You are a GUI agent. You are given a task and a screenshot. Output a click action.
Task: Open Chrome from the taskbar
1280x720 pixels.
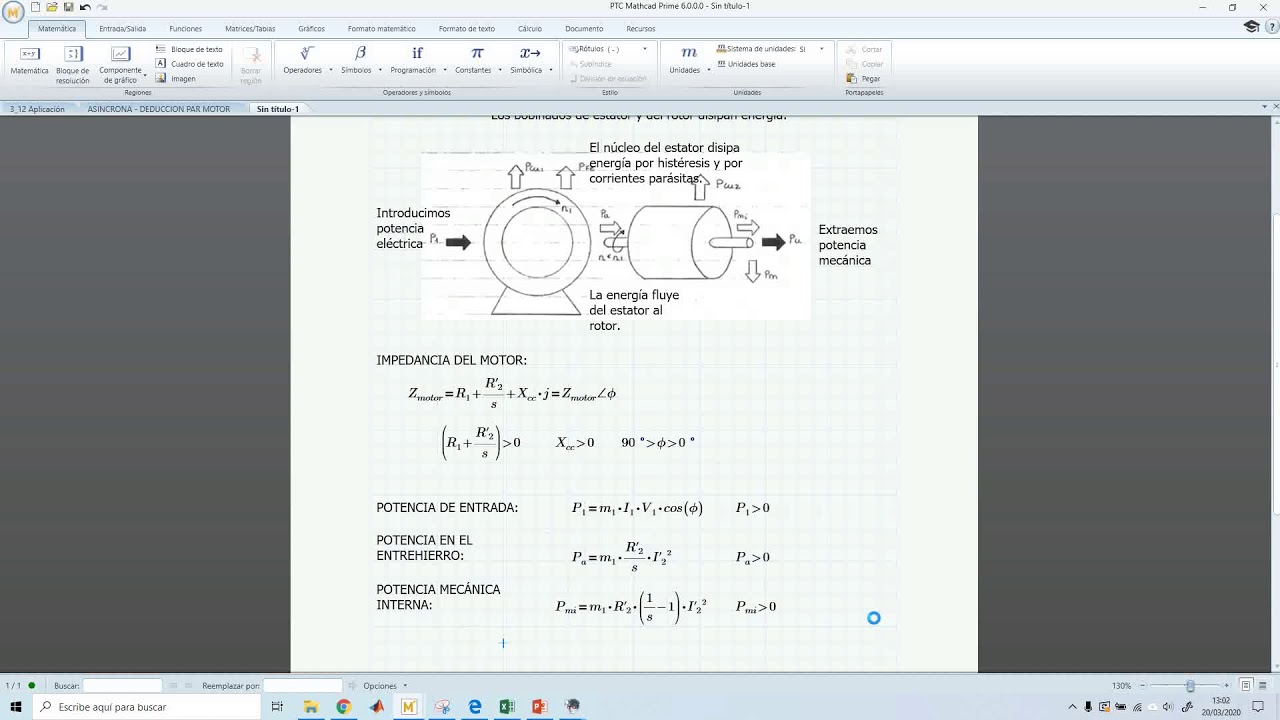pyautogui.click(x=343, y=706)
